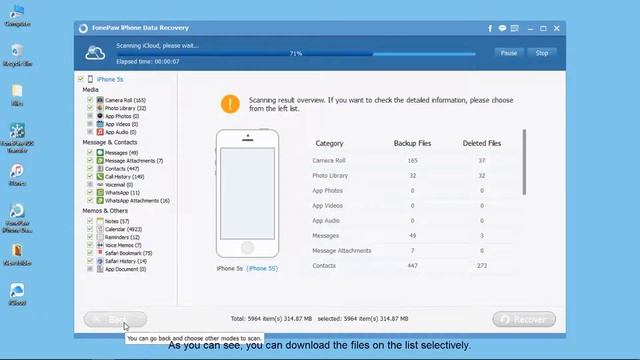Select the 'iPhone 5s' device label in sidebar
The image size is (640, 360).
[x=110, y=79]
